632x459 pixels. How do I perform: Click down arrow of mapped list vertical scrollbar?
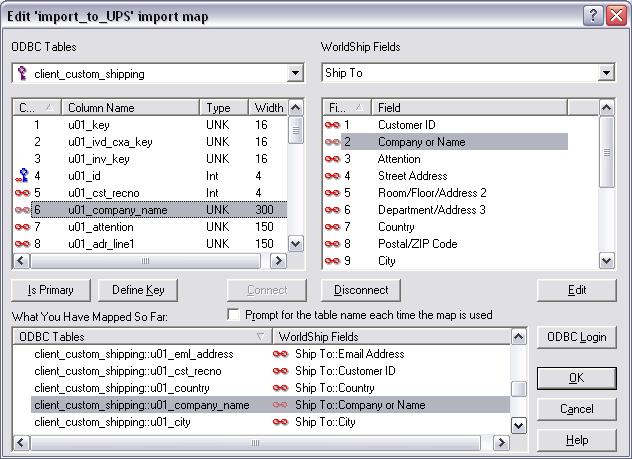(x=518, y=426)
